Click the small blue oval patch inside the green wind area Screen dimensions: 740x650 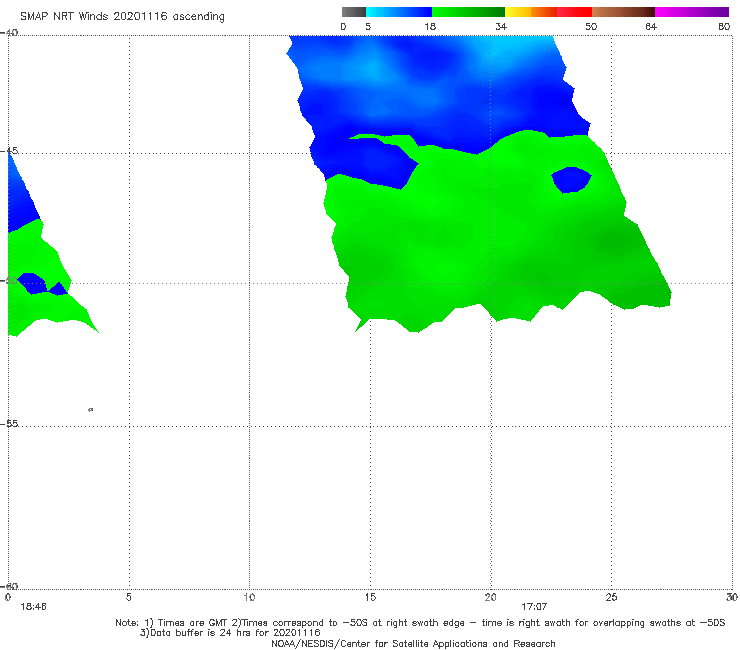pyautogui.click(x=572, y=180)
